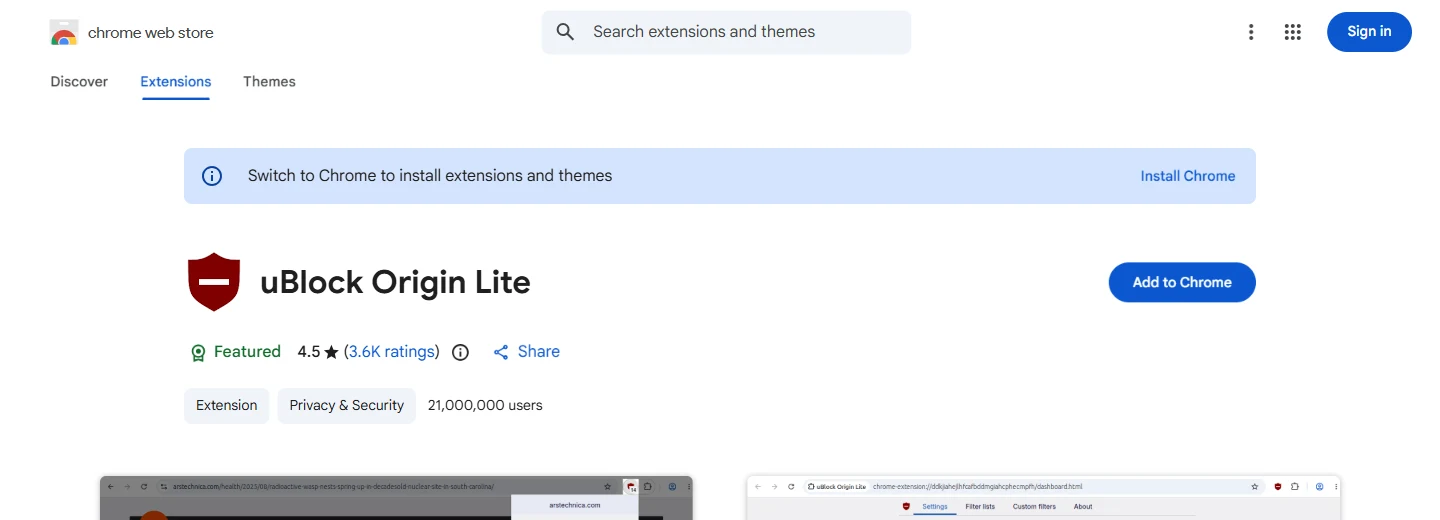Click the Extension category chip

click(227, 406)
